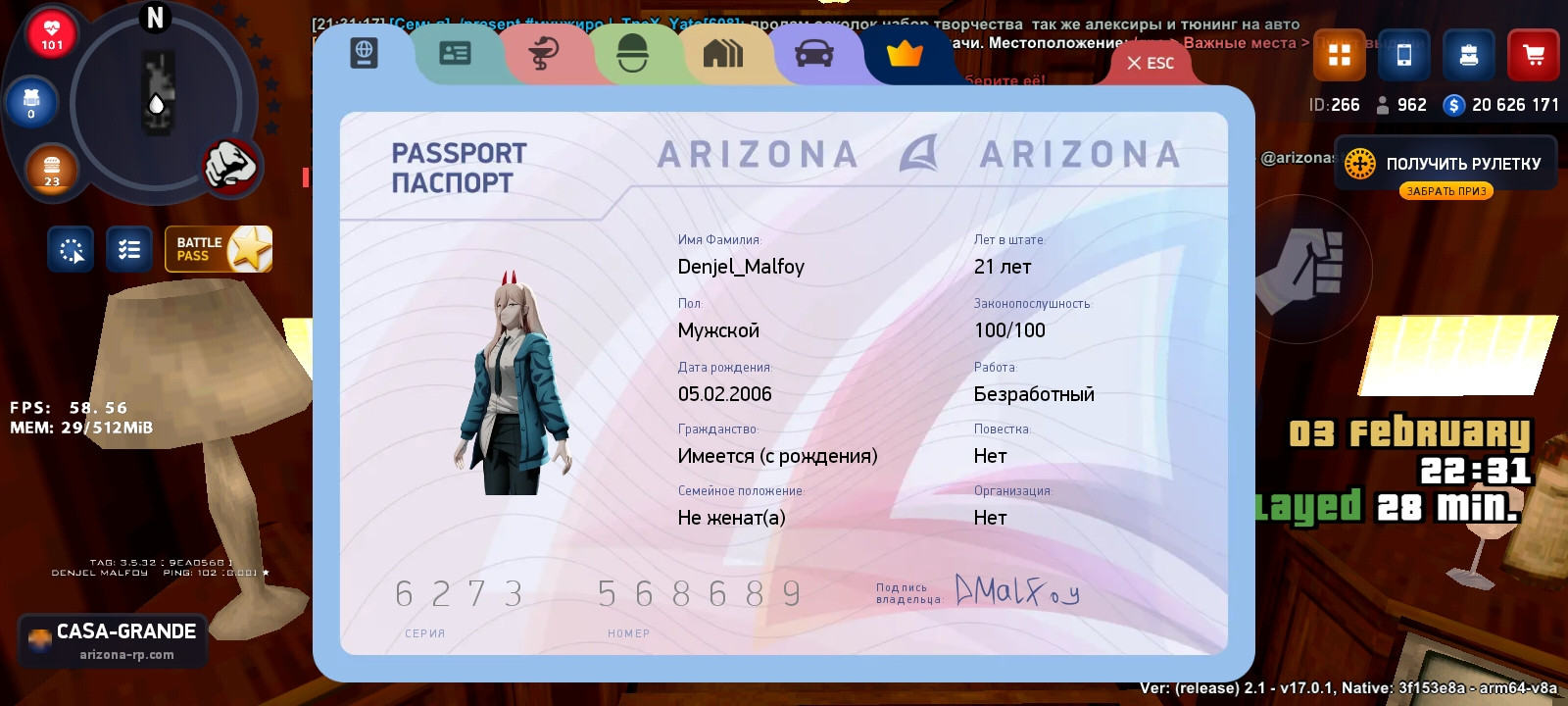Image resolution: width=1568 pixels, height=706 pixels.
Task: Open the military helmet tab
Action: click(x=633, y=53)
